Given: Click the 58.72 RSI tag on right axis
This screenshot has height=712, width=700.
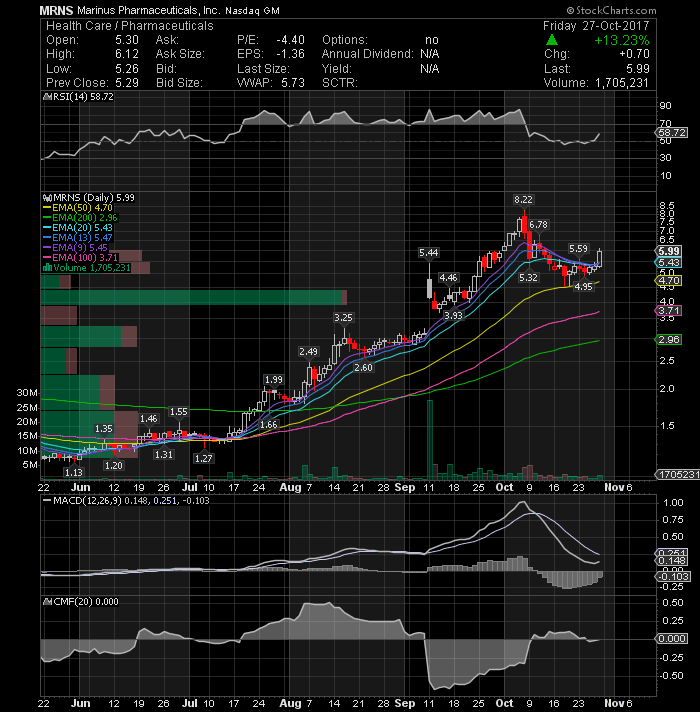Looking at the screenshot, I should pos(672,133).
